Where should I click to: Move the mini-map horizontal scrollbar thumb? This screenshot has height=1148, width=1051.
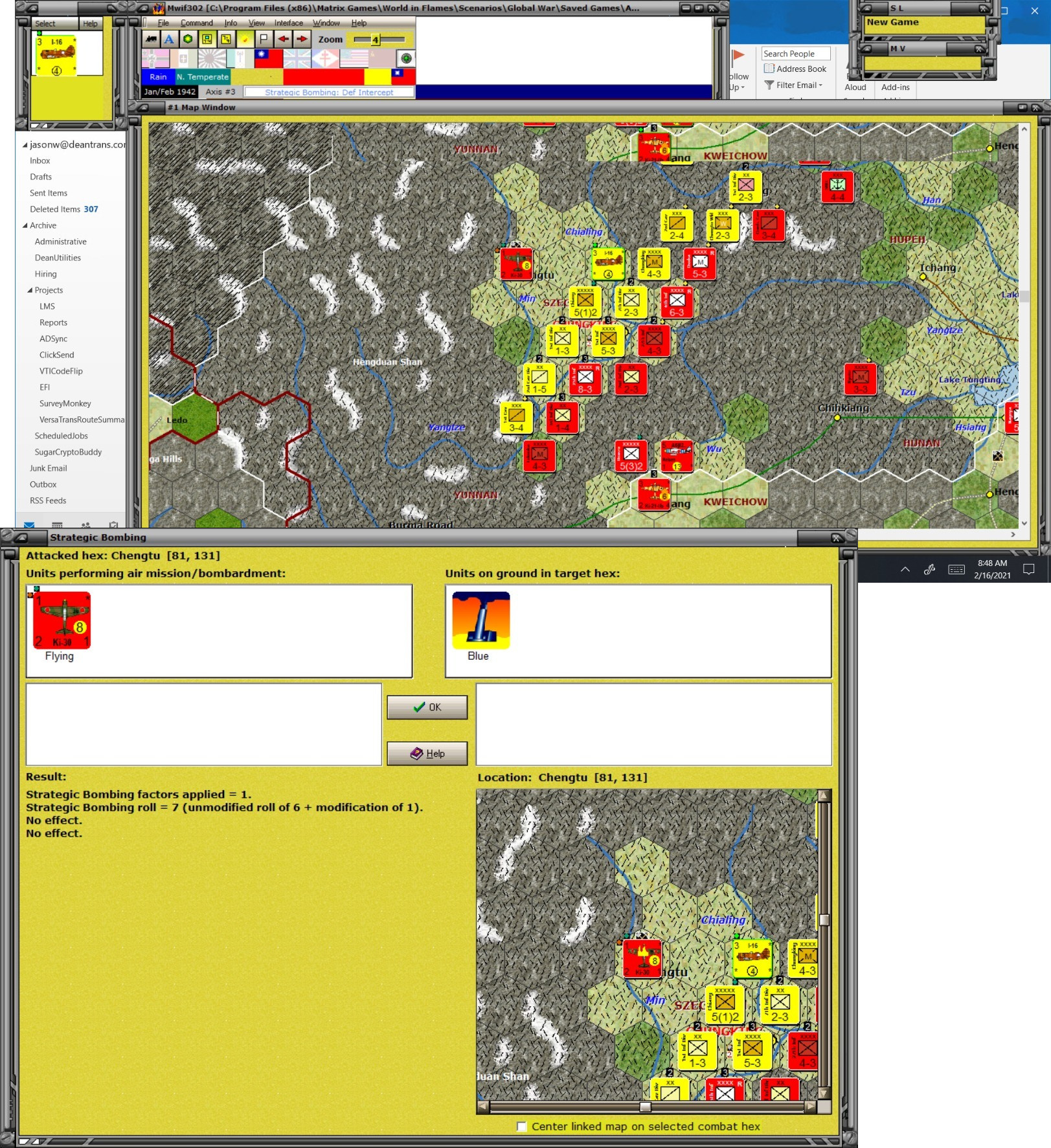click(645, 1107)
